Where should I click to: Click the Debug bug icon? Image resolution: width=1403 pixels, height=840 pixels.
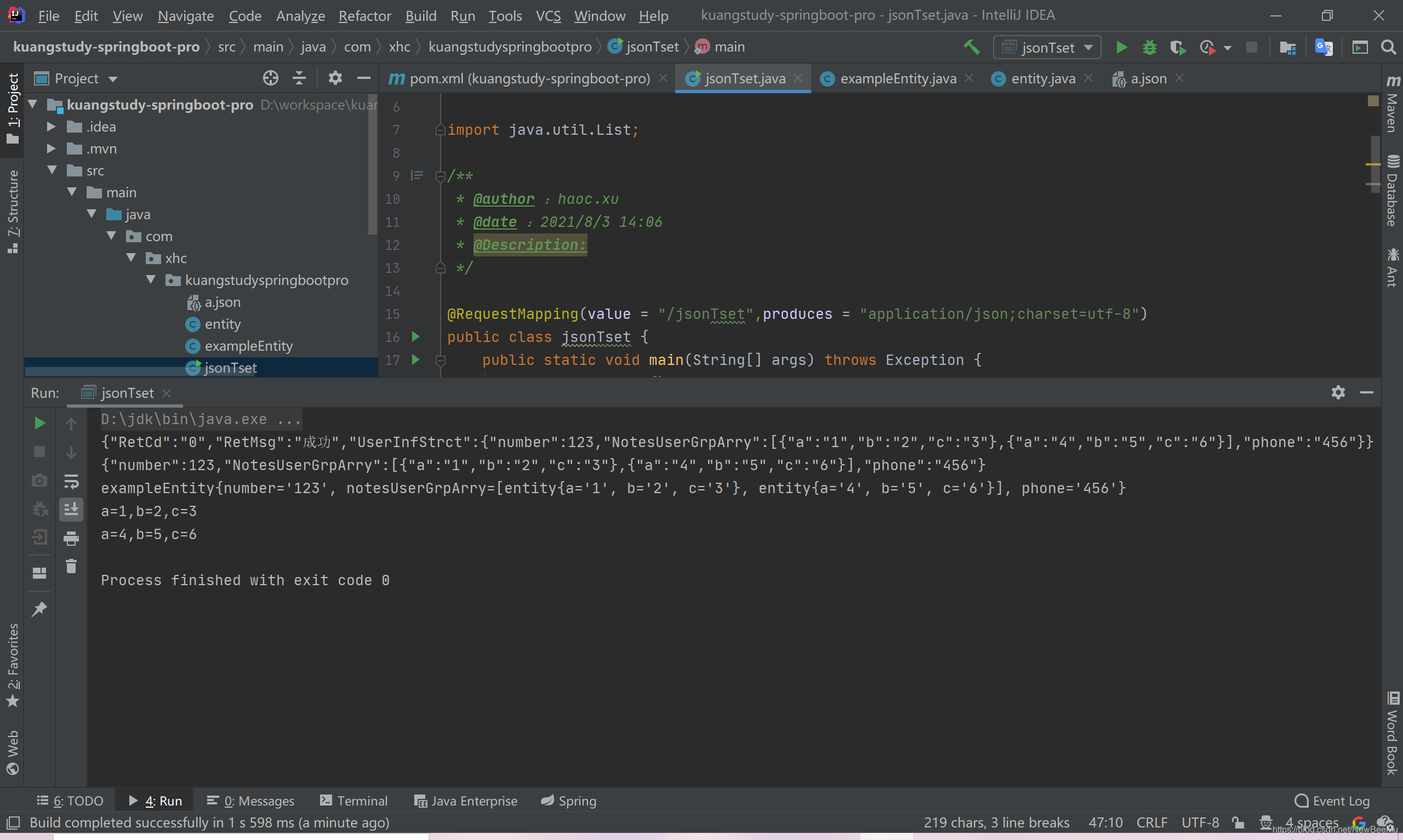pos(1149,48)
